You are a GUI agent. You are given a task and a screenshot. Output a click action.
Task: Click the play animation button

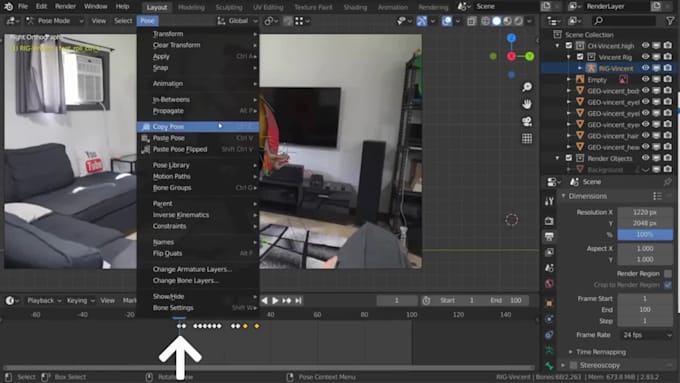pos(275,300)
